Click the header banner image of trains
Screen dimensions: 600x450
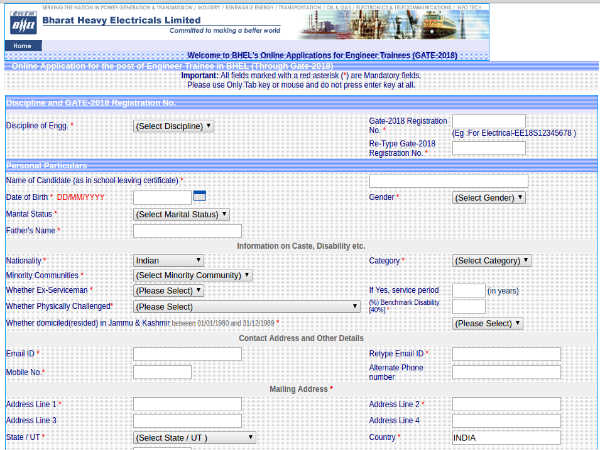click(394, 24)
